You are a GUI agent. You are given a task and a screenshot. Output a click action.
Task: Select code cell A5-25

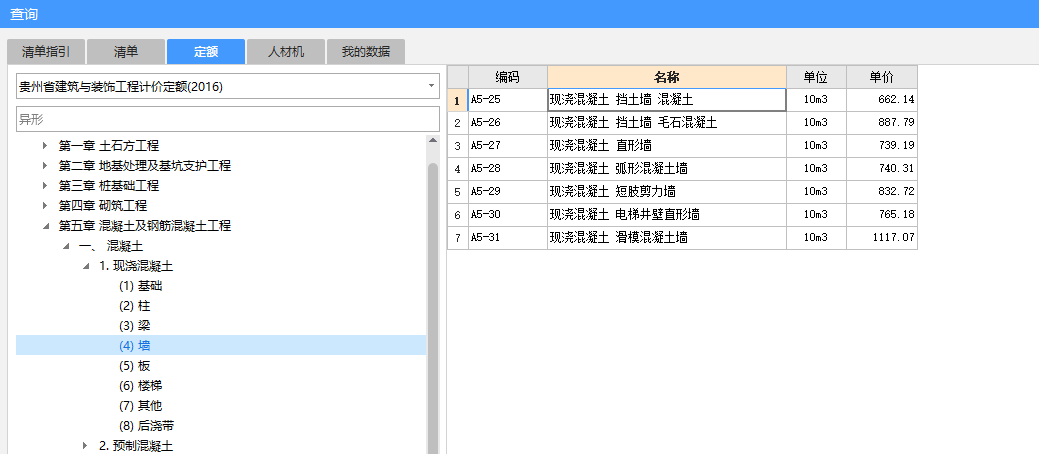tap(508, 100)
